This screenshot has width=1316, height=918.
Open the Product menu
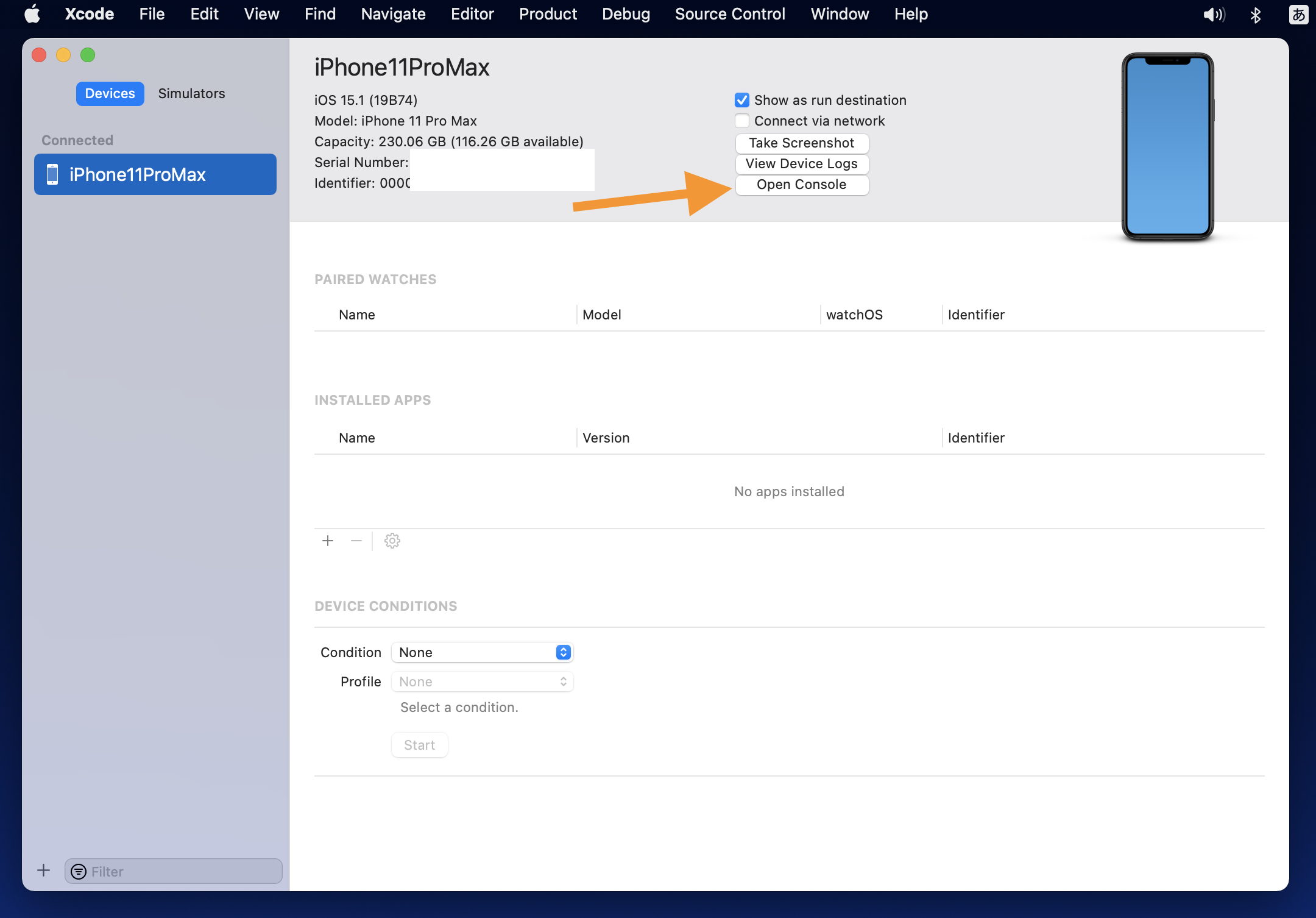[548, 14]
